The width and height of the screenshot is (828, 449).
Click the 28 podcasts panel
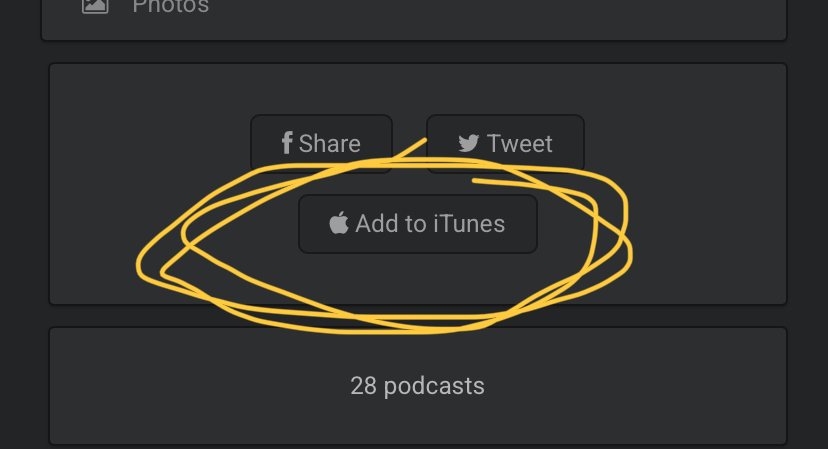click(x=600, y=385)
